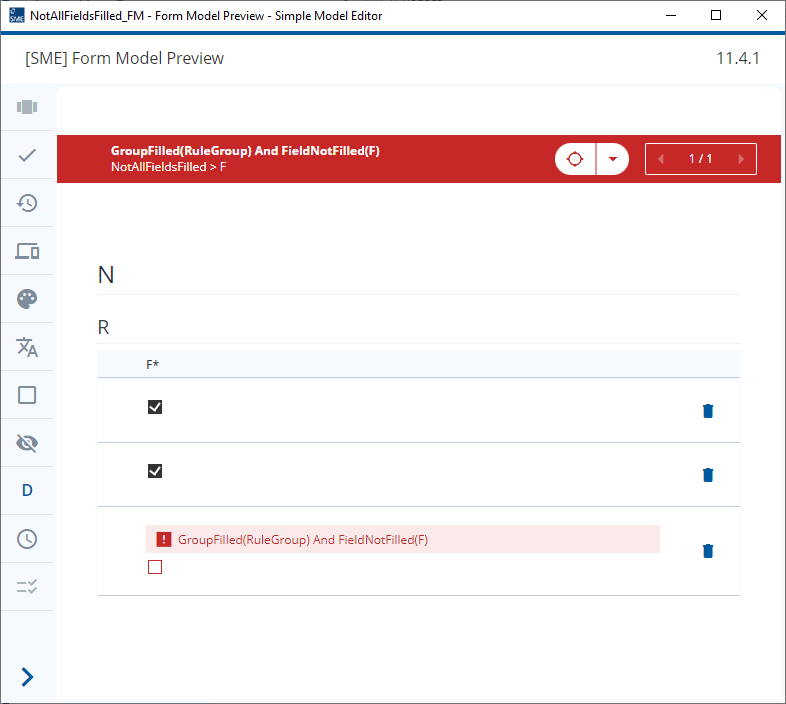
Task: Close the Form Model Preview window
Action: [x=761, y=16]
